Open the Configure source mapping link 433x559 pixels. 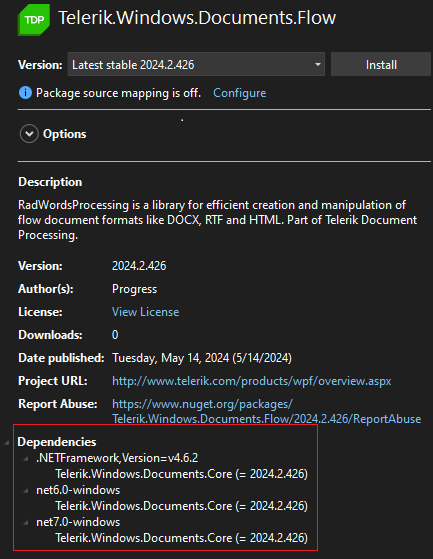[239, 93]
